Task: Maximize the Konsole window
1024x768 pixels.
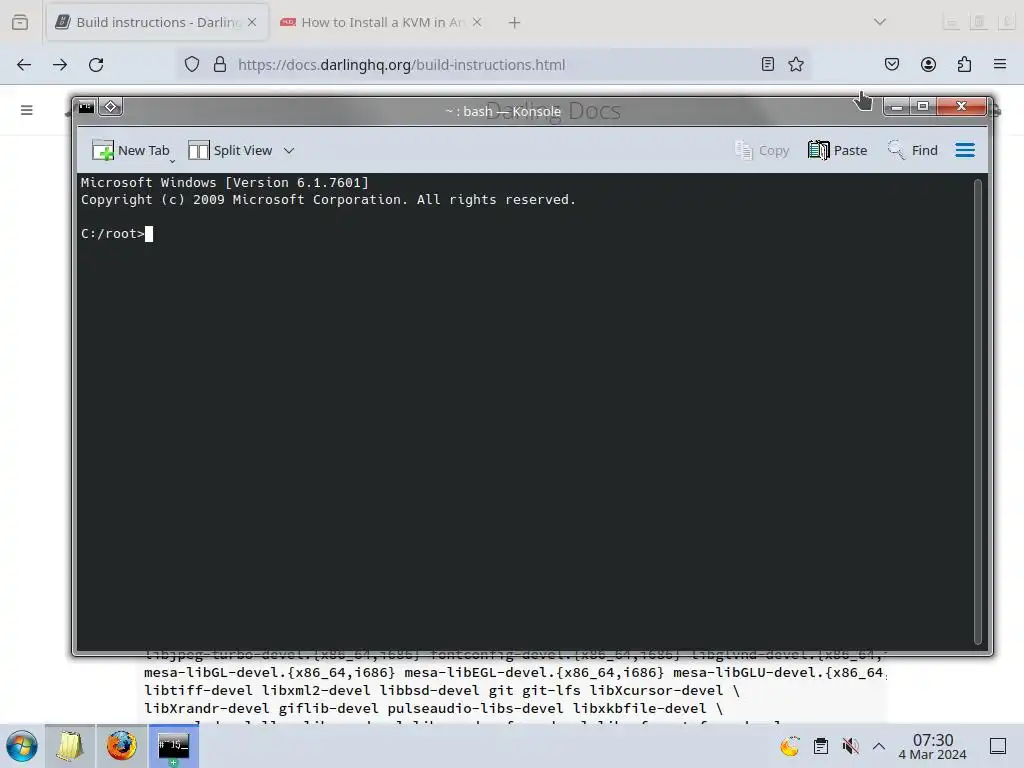Action: coord(923,106)
